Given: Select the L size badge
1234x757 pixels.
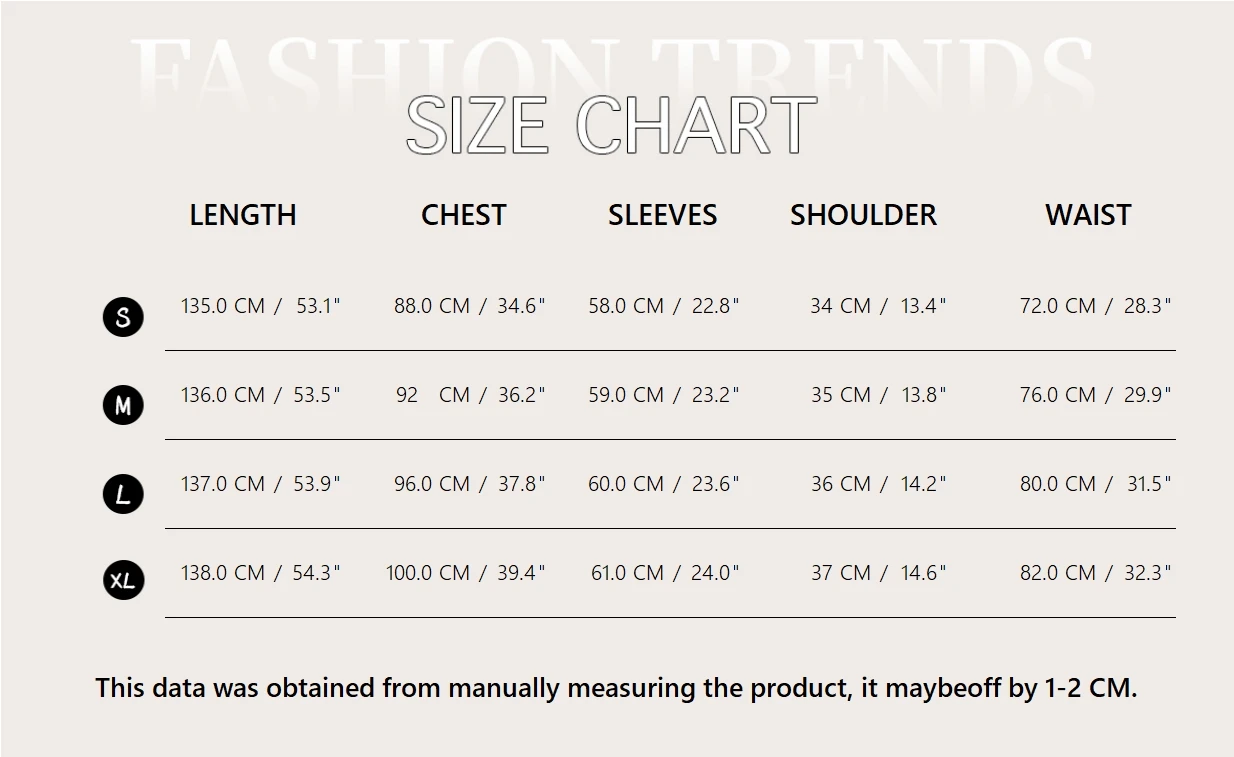Looking at the screenshot, I should [123, 494].
